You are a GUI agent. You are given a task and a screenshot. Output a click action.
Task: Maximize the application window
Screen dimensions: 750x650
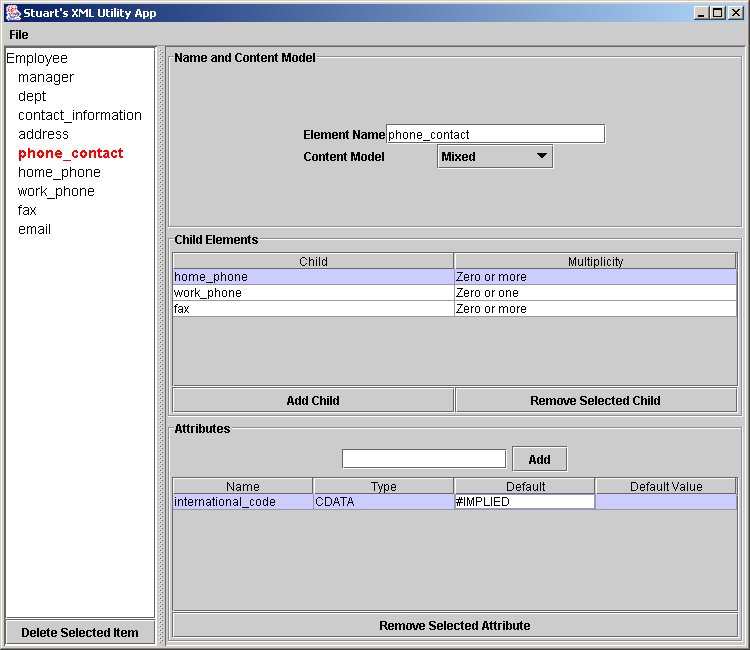tap(718, 13)
